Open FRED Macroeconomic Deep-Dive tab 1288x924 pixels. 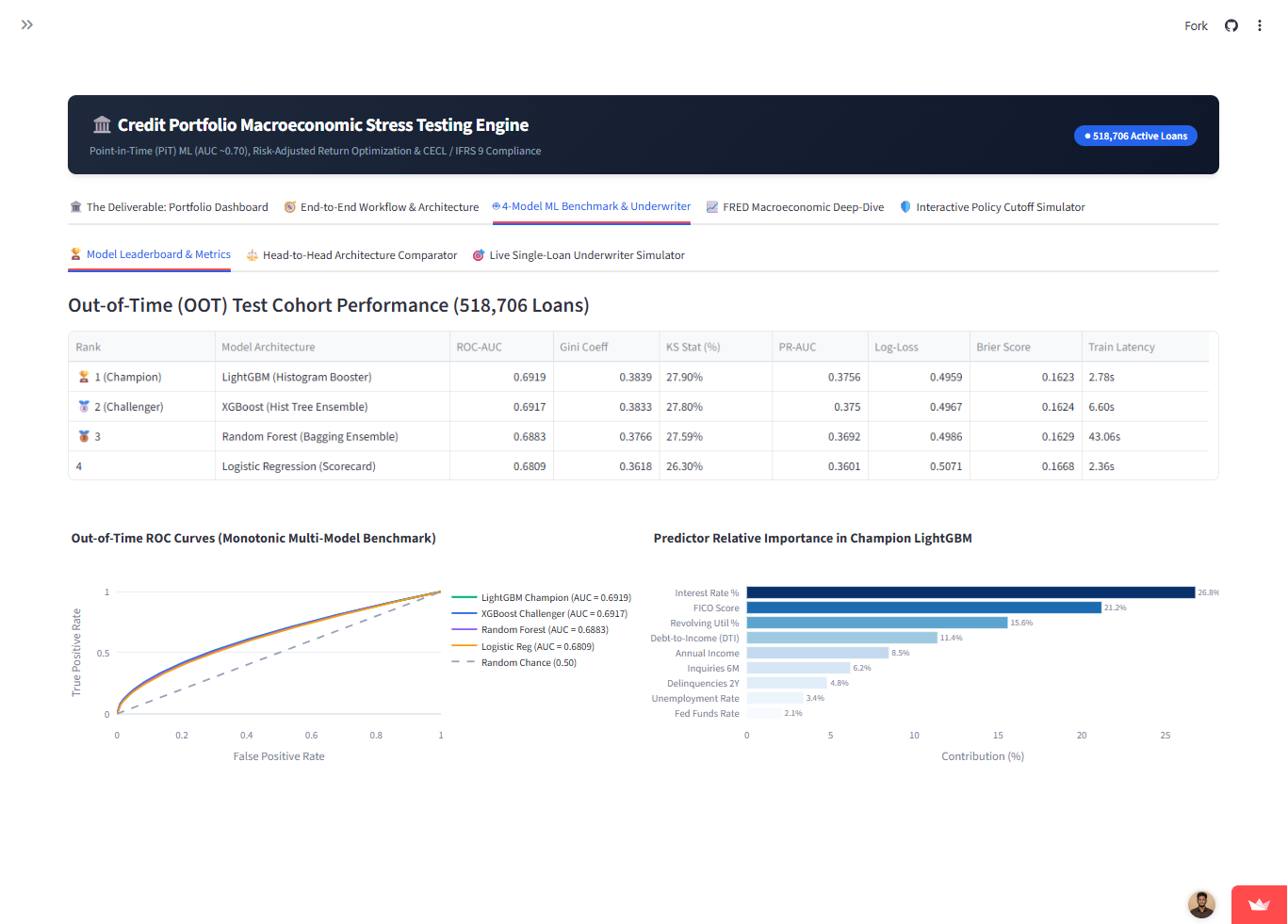[x=795, y=207]
